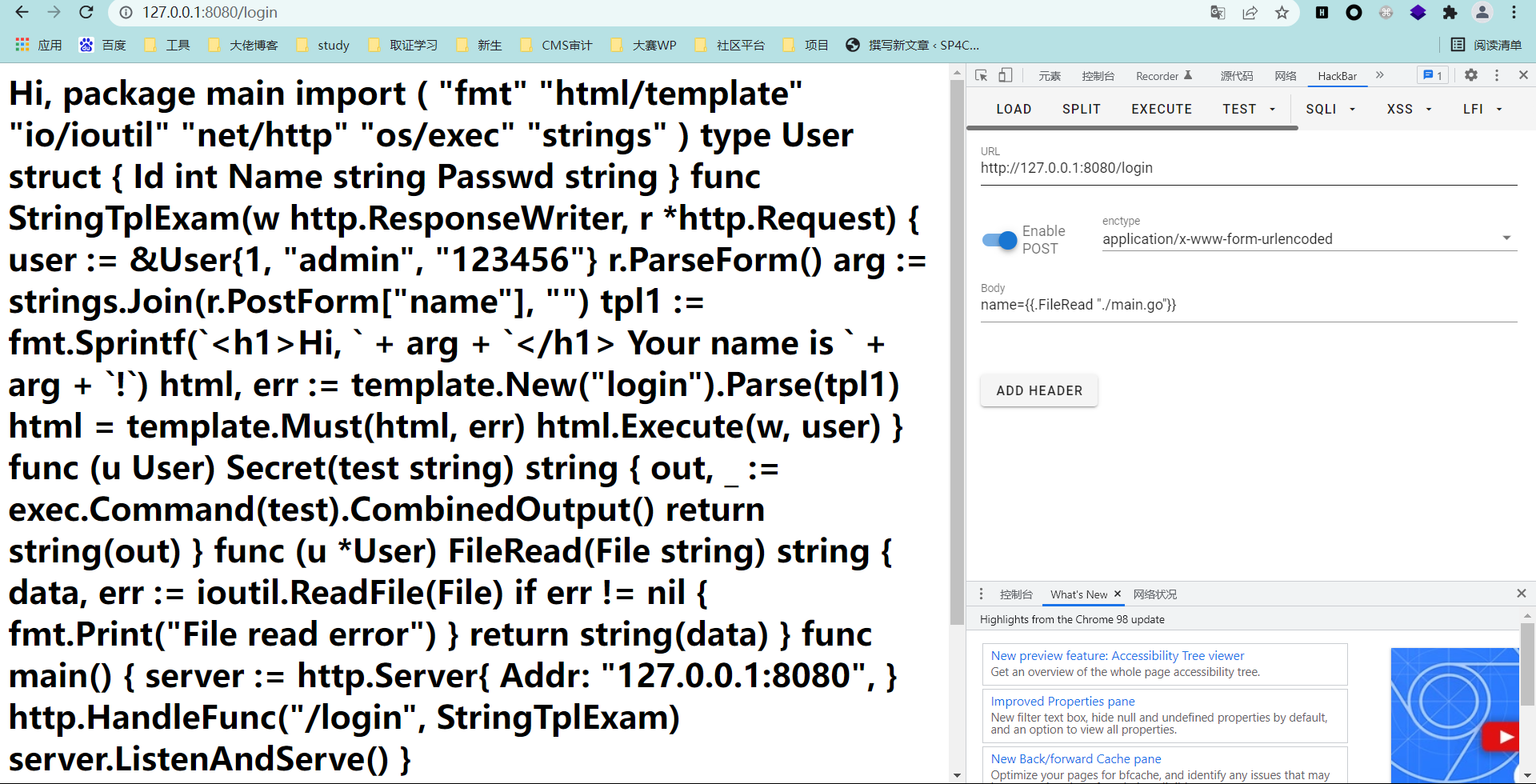Open the translate page icon

point(1218,12)
